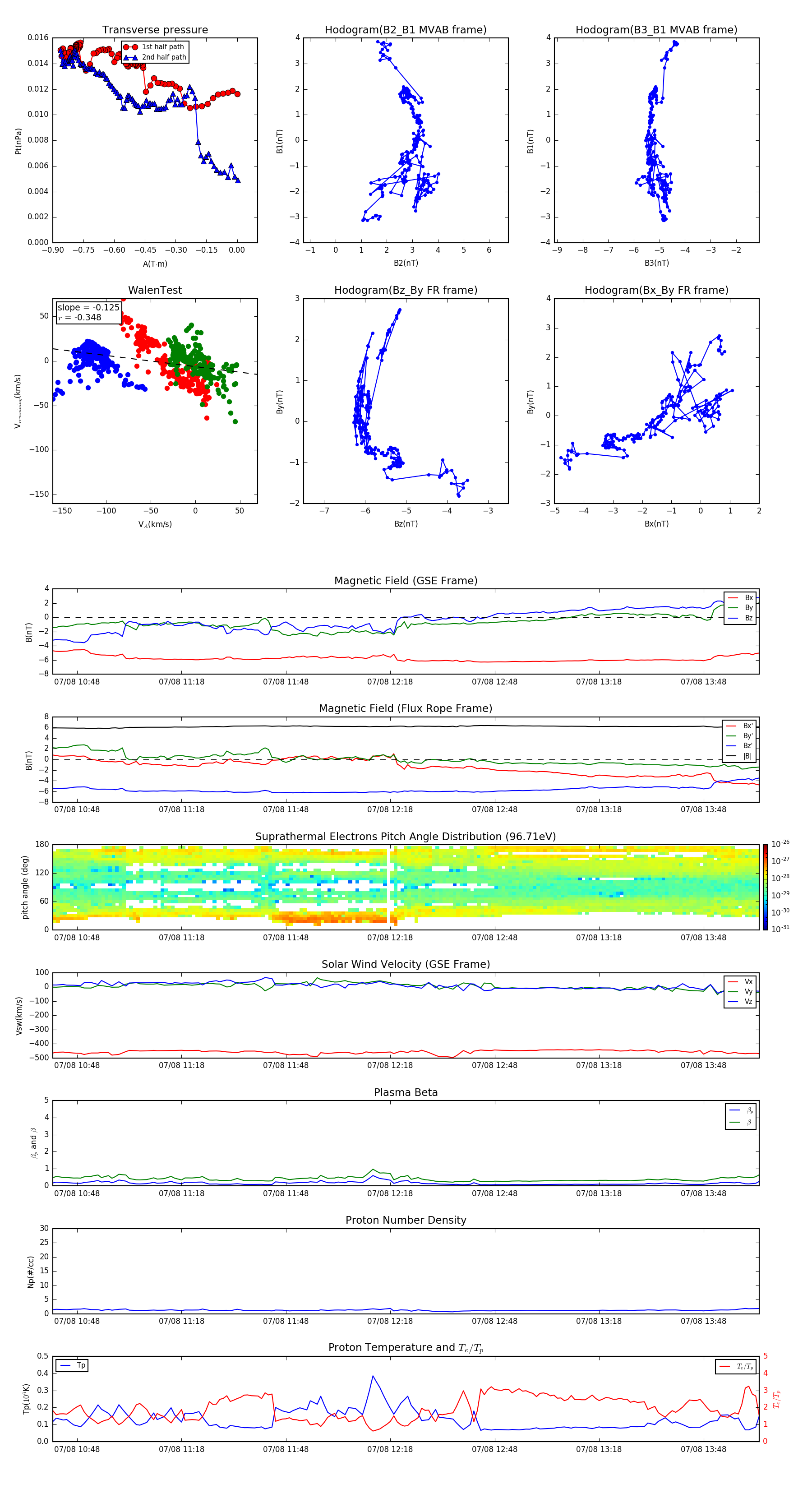The image size is (812, 1489).
Task: Click the Bz legend entry in GSE Frame panel
Action: (740, 618)
